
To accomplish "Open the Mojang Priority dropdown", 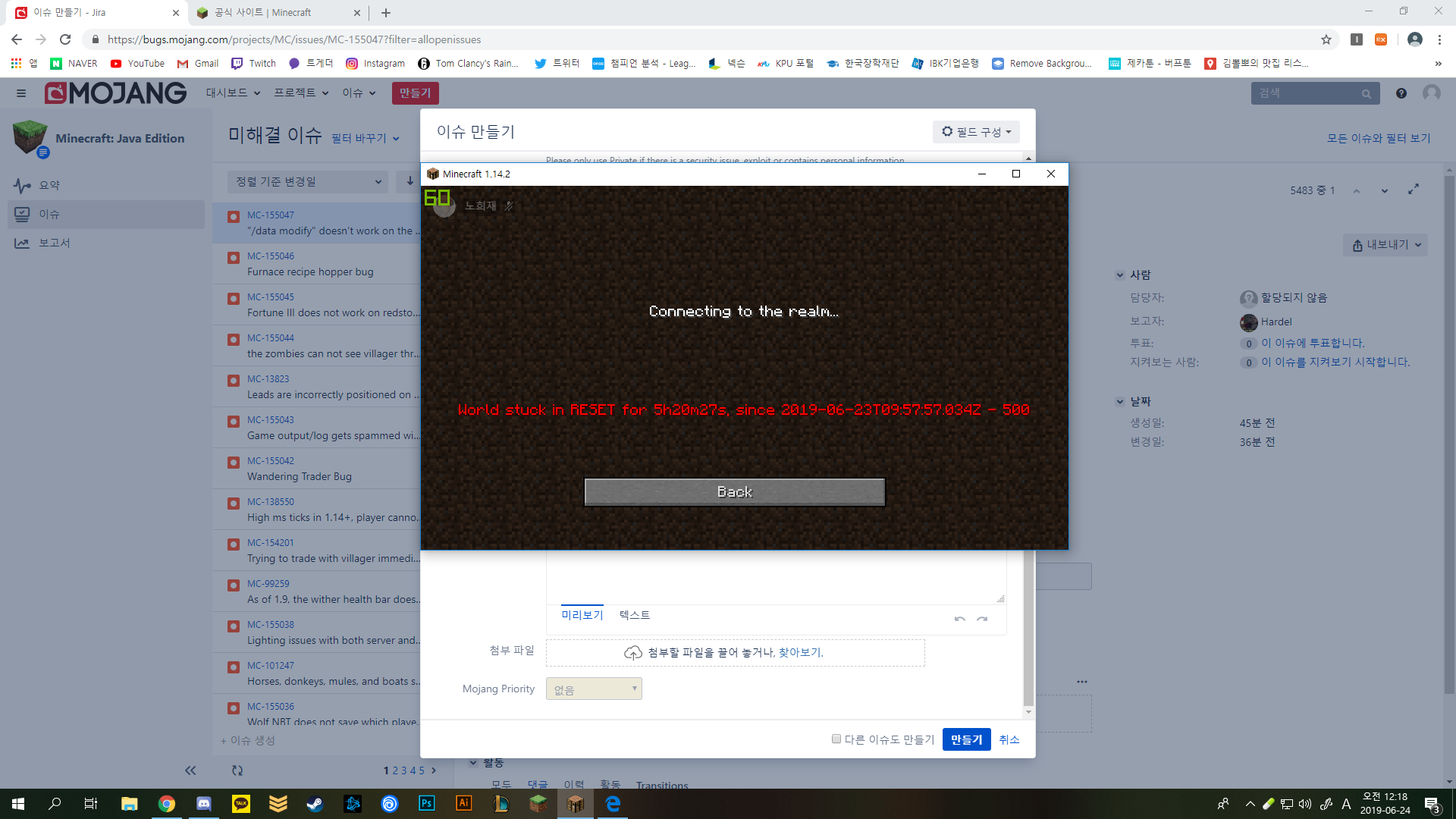I will [594, 689].
